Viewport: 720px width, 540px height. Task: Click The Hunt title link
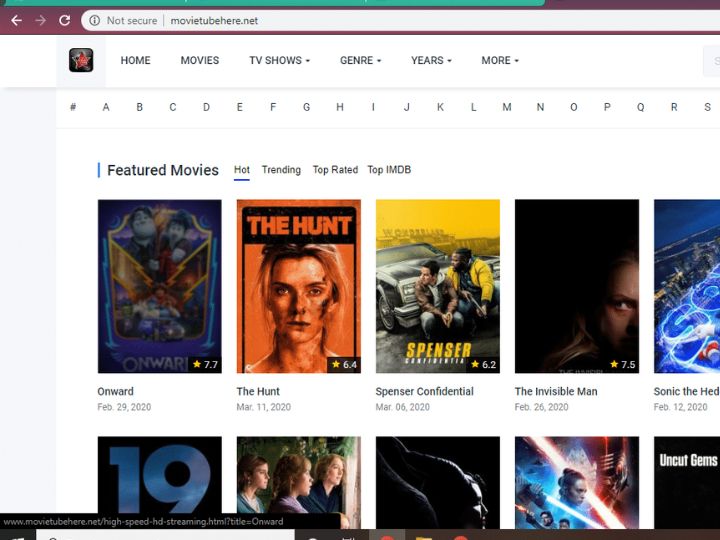258,392
